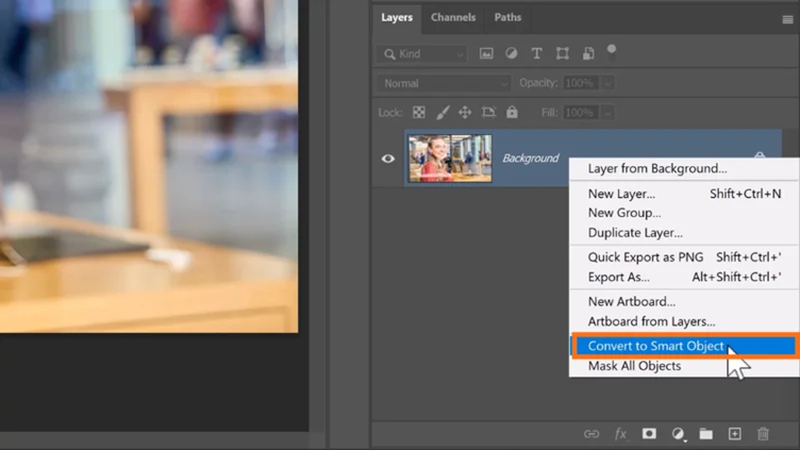Lock transparent pixels icon
Viewport: 800px width, 450px height.
click(x=419, y=112)
